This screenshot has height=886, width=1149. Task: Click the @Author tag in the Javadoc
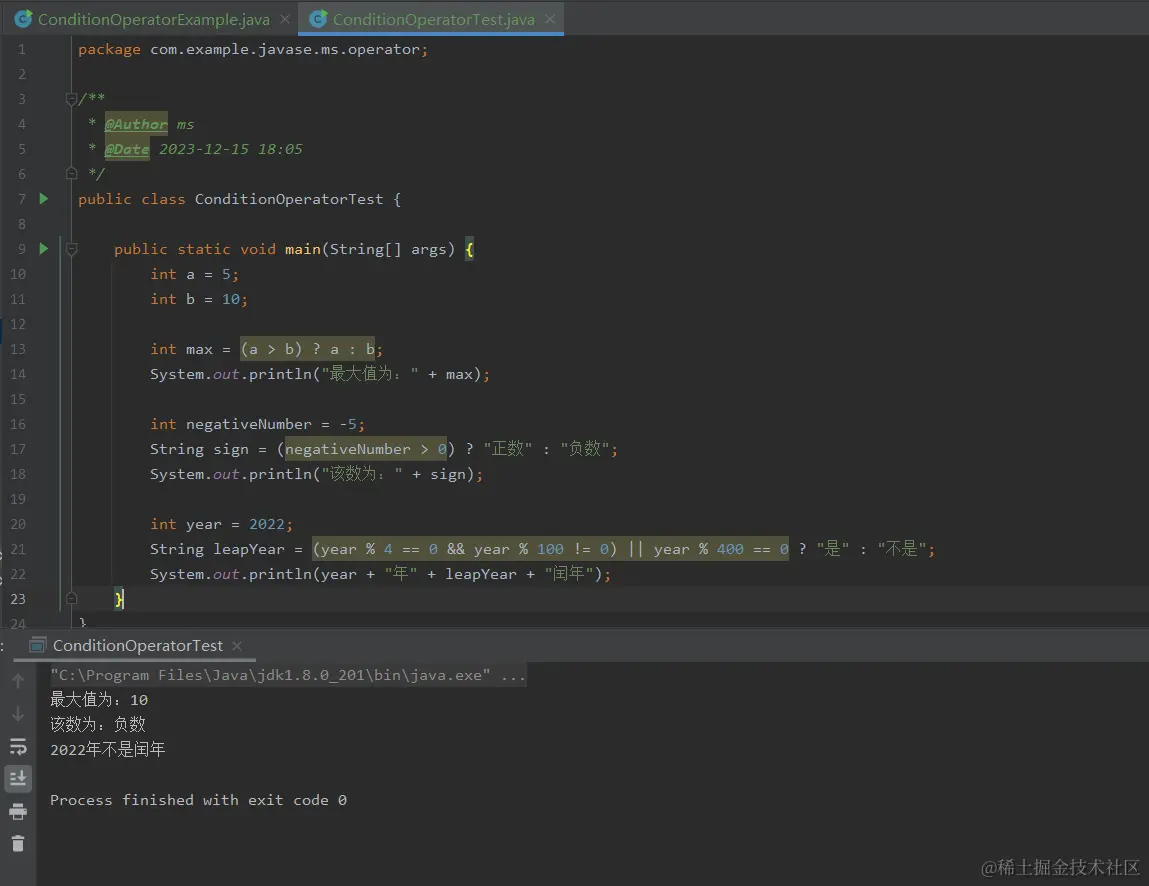[x=136, y=124]
